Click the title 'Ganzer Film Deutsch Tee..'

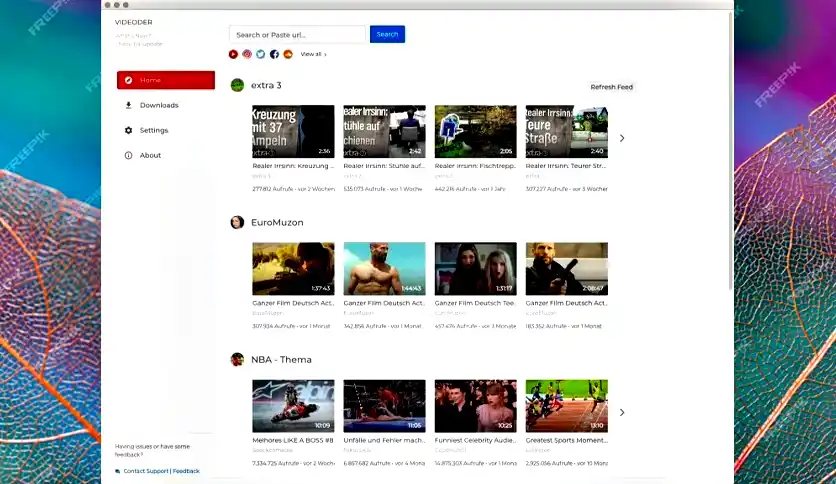click(x=476, y=303)
